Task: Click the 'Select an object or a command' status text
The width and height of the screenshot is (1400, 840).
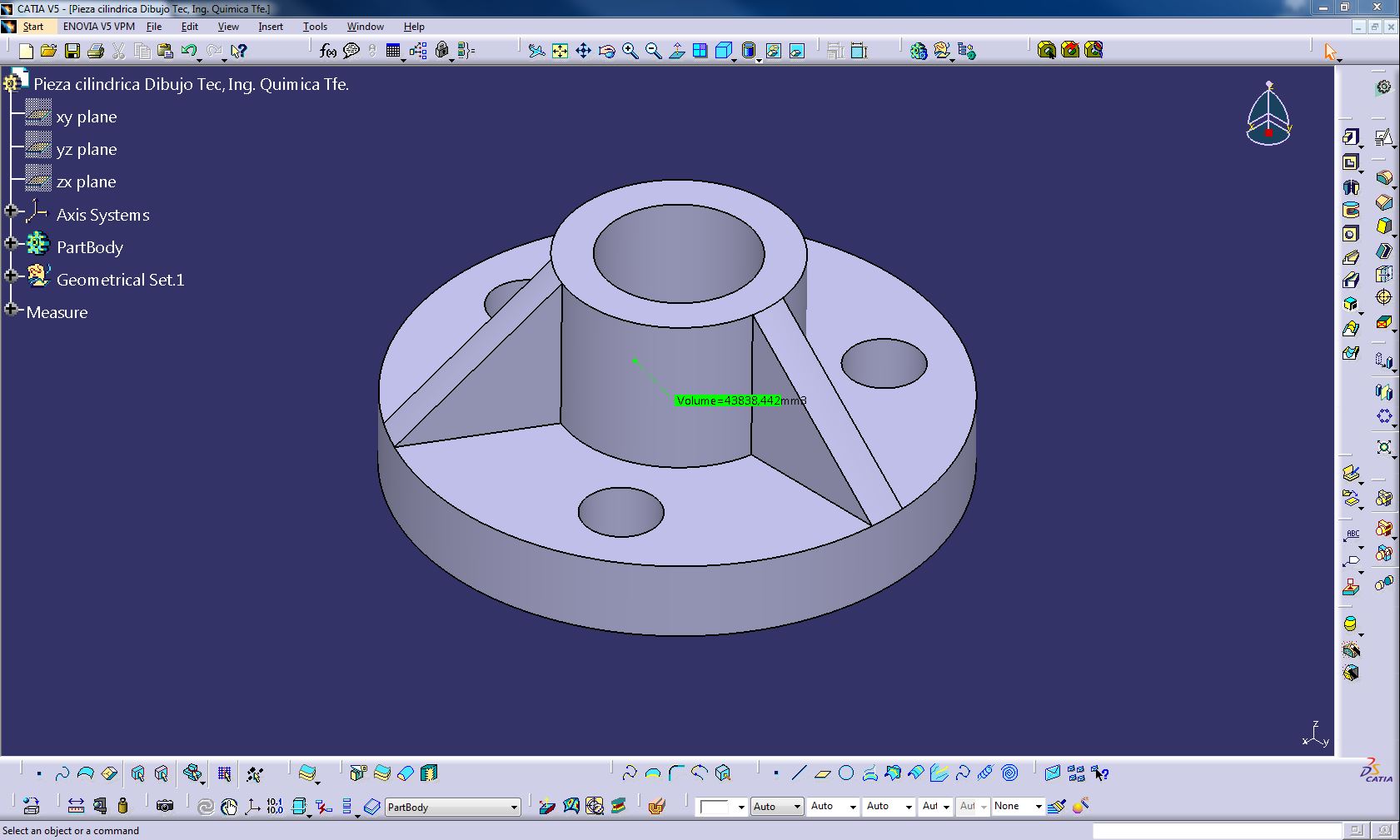Action: click(x=71, y=831)
